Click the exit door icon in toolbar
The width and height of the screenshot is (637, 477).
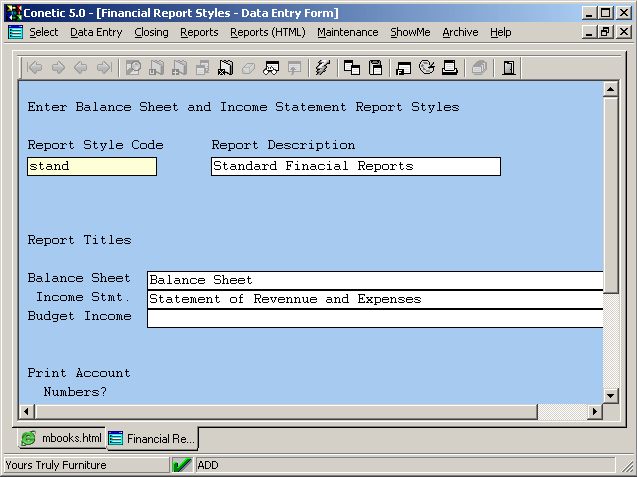click(509, 68)
